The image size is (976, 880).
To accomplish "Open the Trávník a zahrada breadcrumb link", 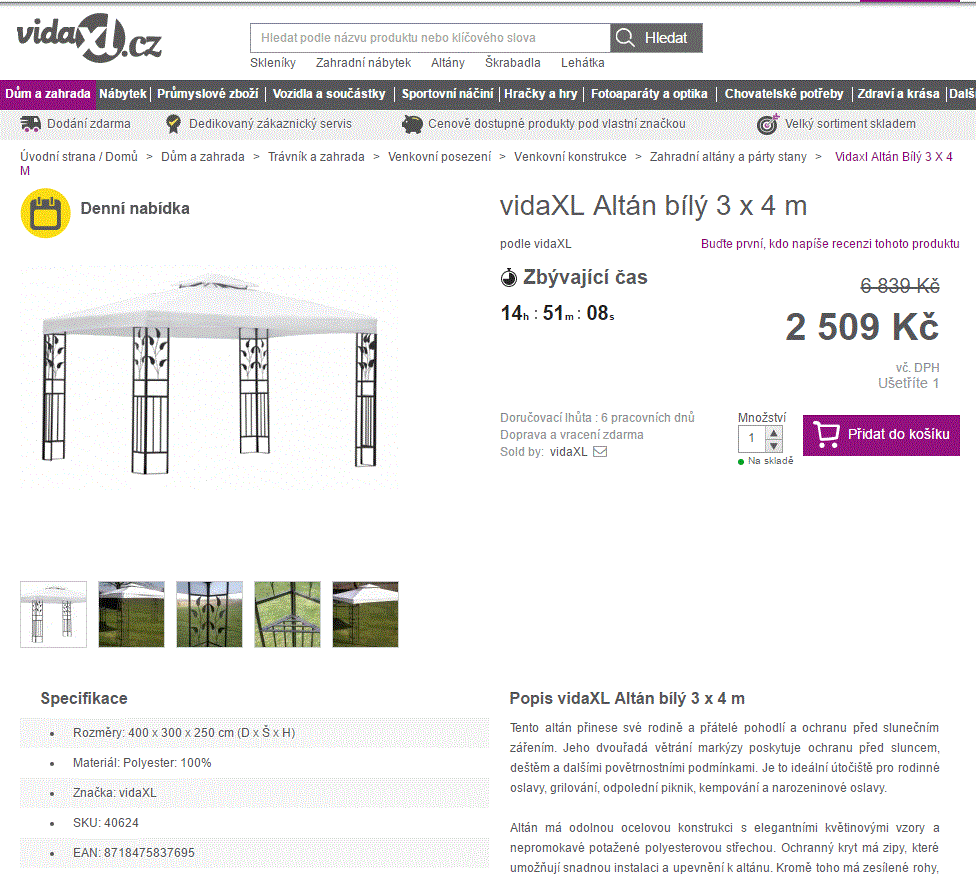I will pos(317,157).
